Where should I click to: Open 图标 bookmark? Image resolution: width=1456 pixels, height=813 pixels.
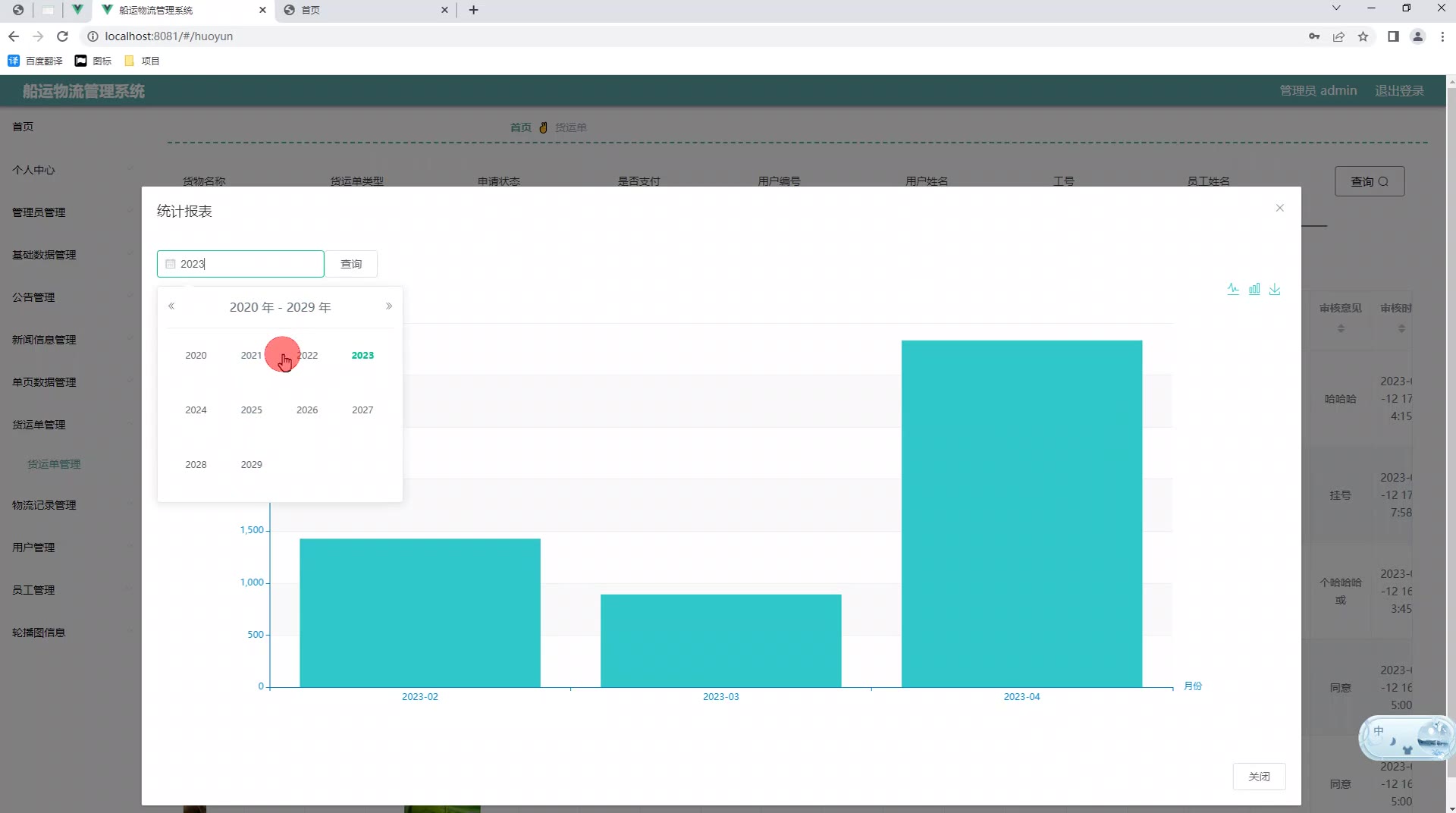tap(93, 61)
